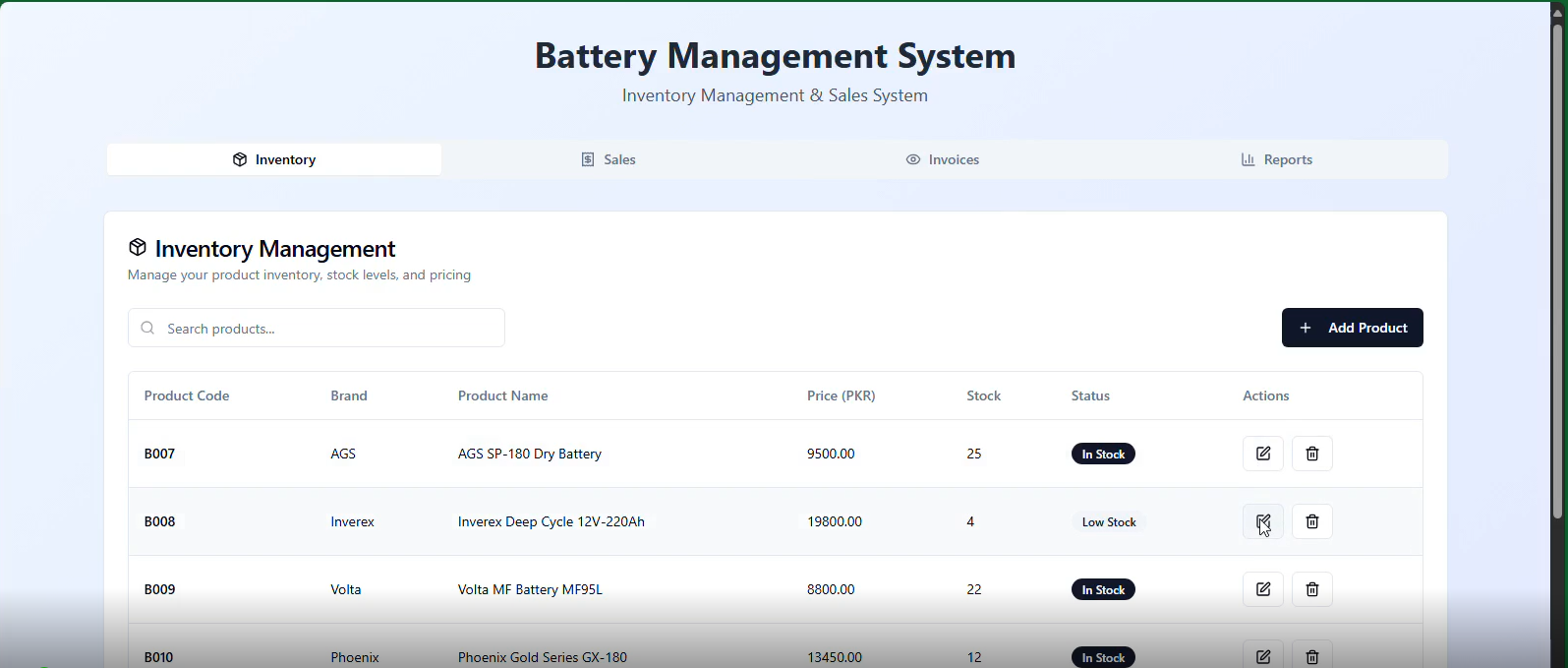Select product code B010
This screenshot has width=1568, height=668.
158,657
